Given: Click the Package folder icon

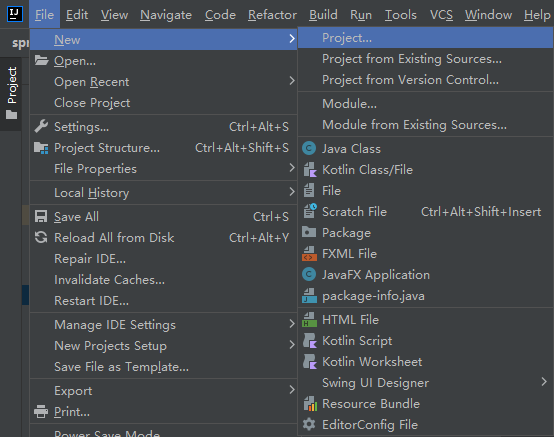Looking at the screenshot, I should click(309, 232).
